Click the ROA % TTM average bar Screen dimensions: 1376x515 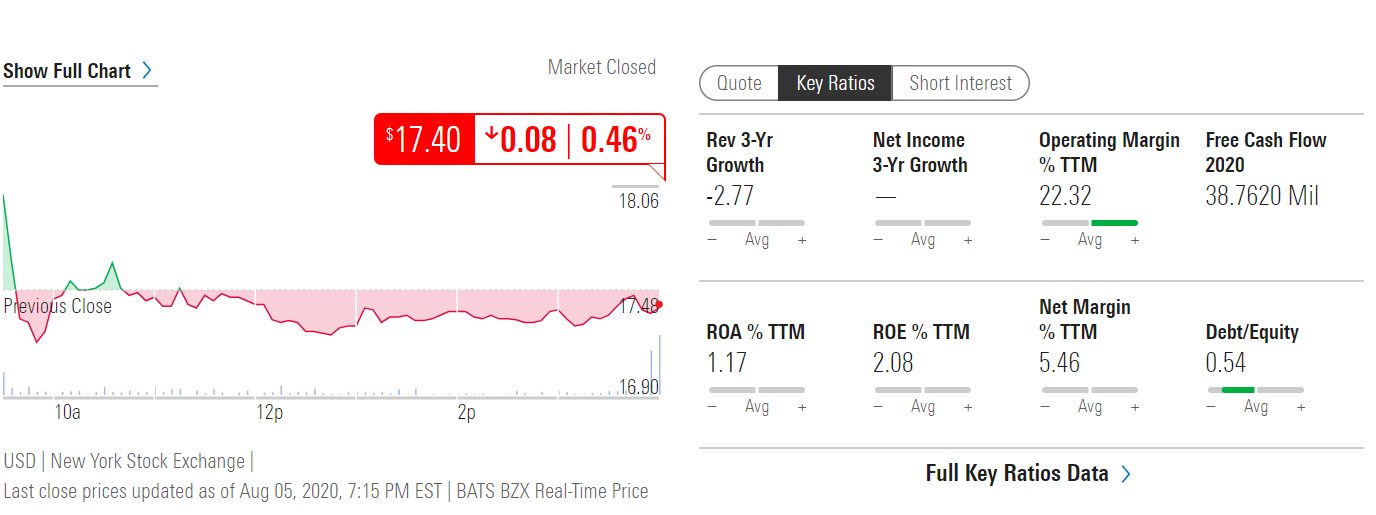757,390
